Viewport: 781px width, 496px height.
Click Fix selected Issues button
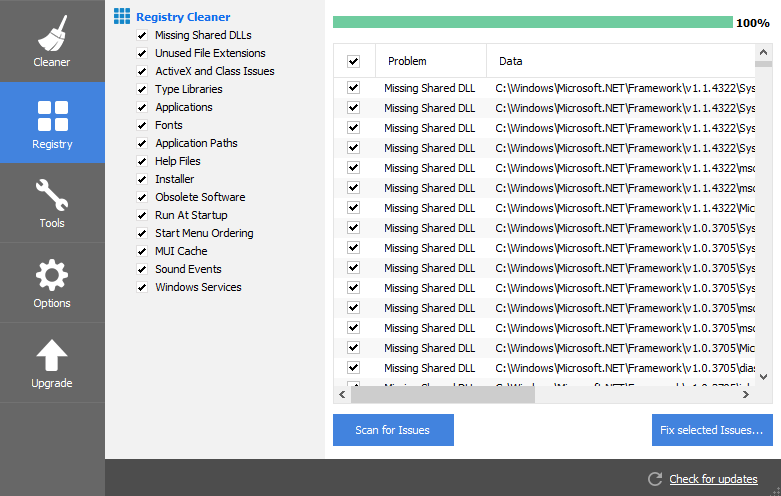(x=711, y=430)
